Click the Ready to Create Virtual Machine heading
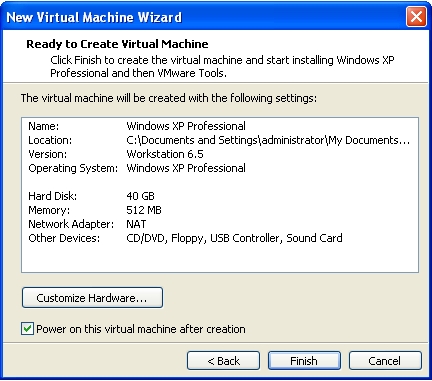The width and height of the screenshot is (432, 381). coord(117,44)
